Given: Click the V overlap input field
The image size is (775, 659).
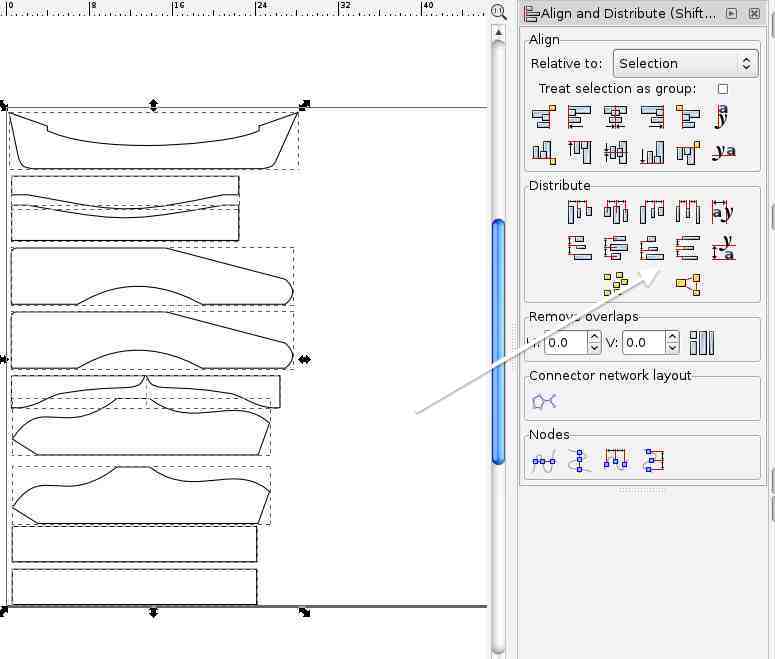Looking at the screenshot, I should pos(644,343).
